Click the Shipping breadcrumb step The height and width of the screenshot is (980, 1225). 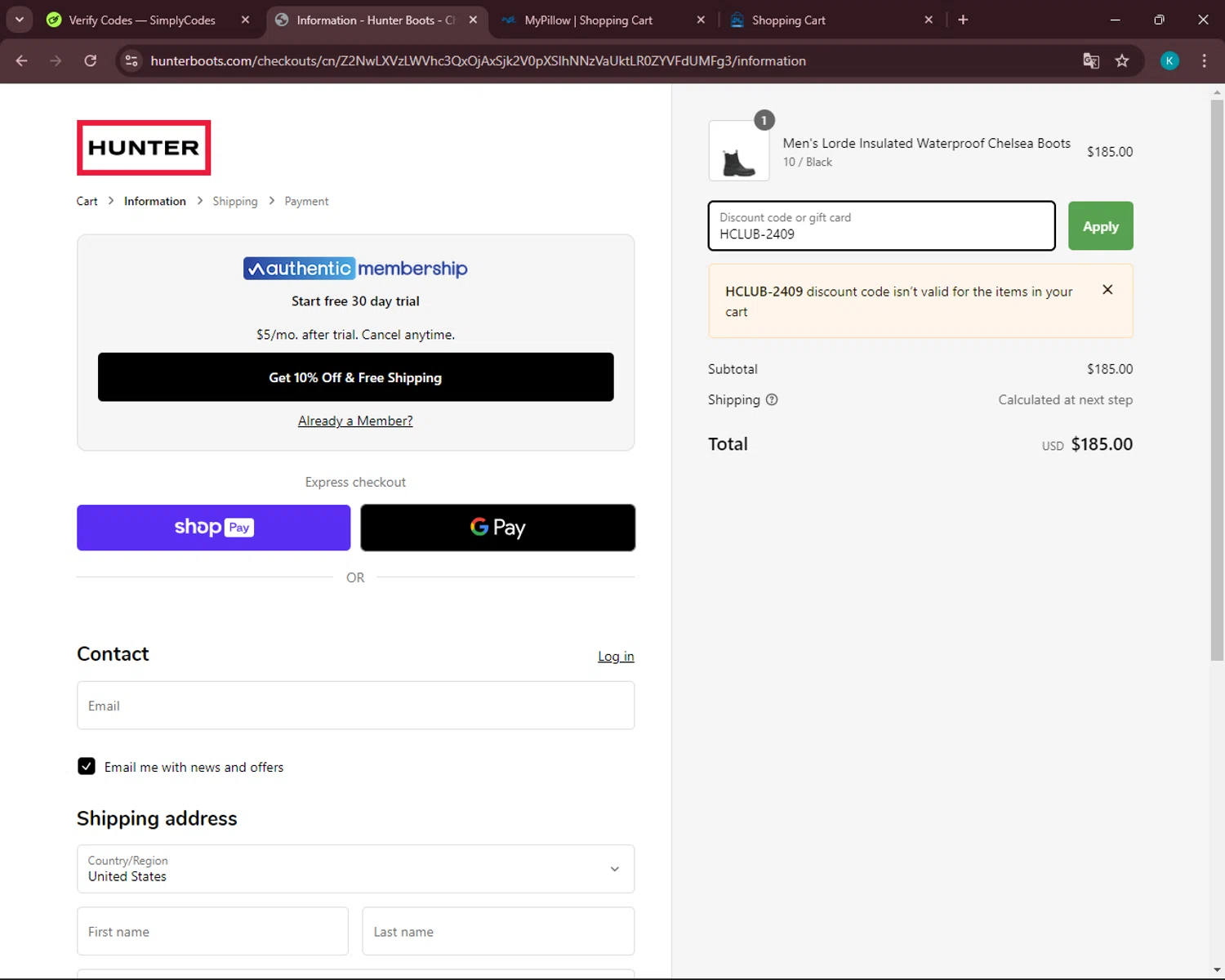235,201
